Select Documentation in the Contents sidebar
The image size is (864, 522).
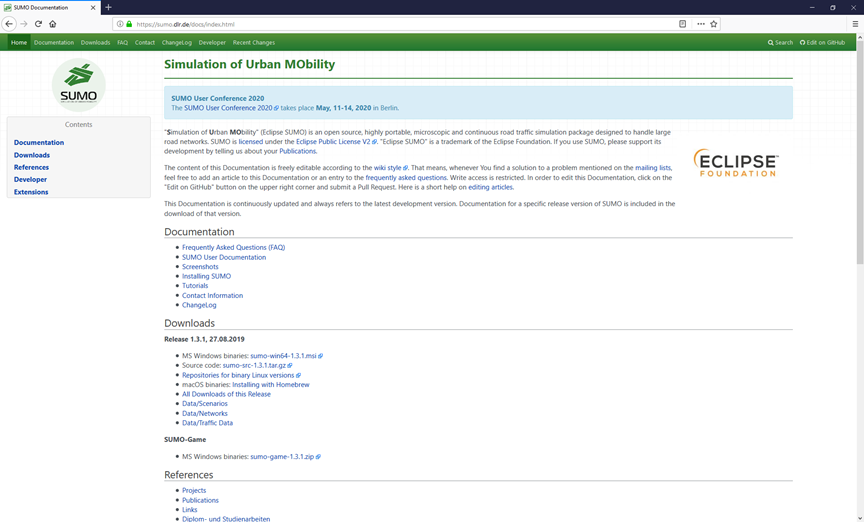coord(39,142)
